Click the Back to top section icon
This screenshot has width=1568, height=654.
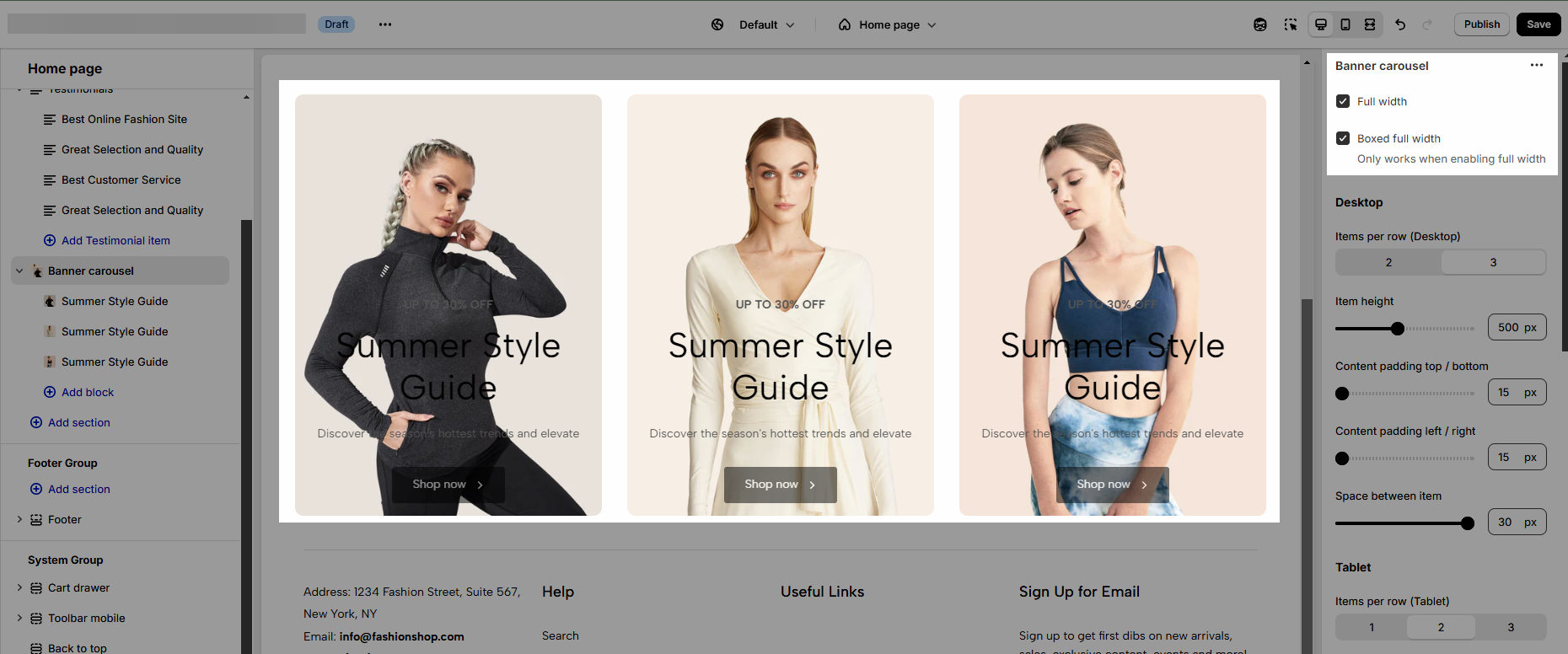pos(36,648)
